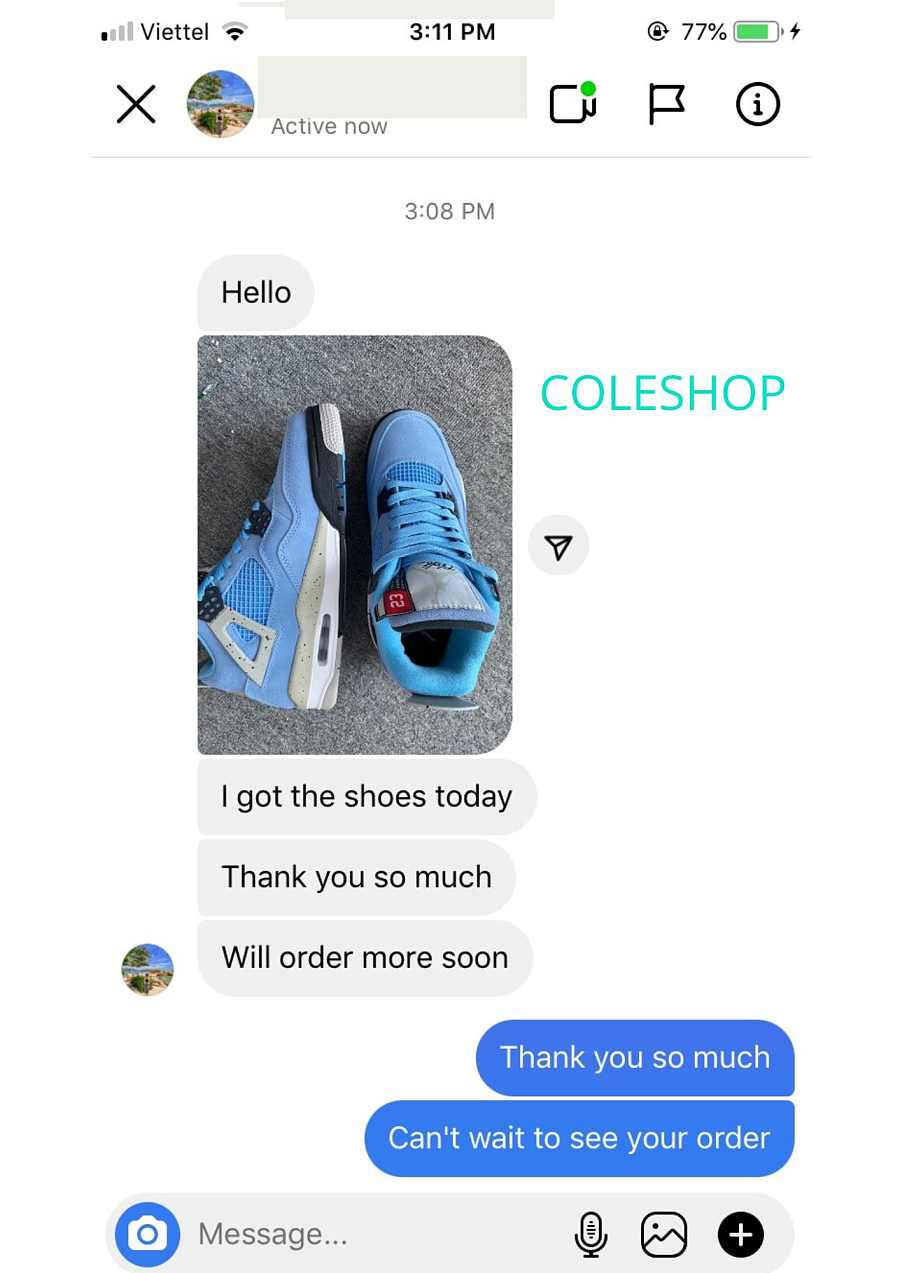
Task: Record a voice message with microphone icon
Action: (x=591, y=1235)
